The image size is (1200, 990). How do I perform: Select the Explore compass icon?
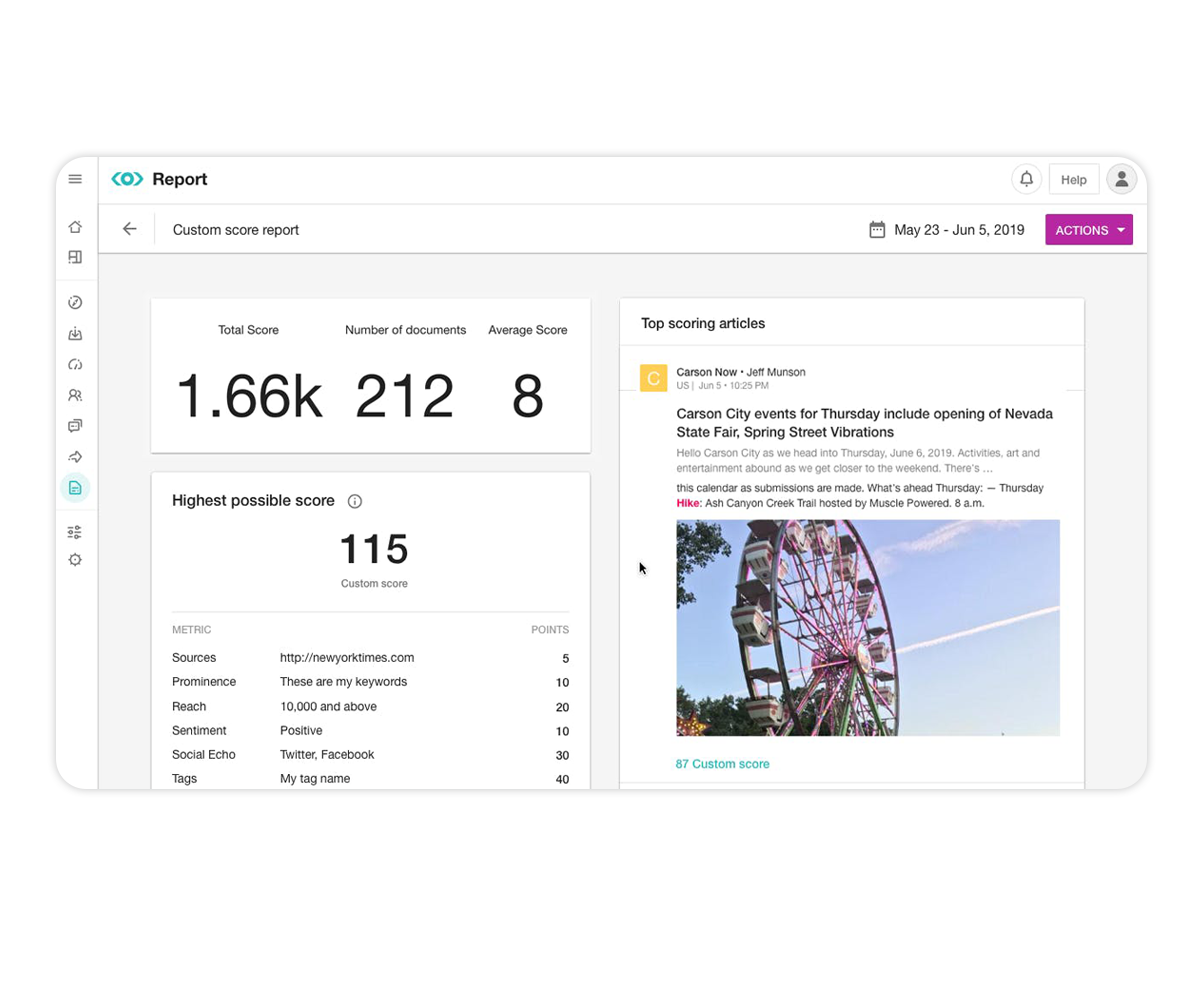(75, 302)
